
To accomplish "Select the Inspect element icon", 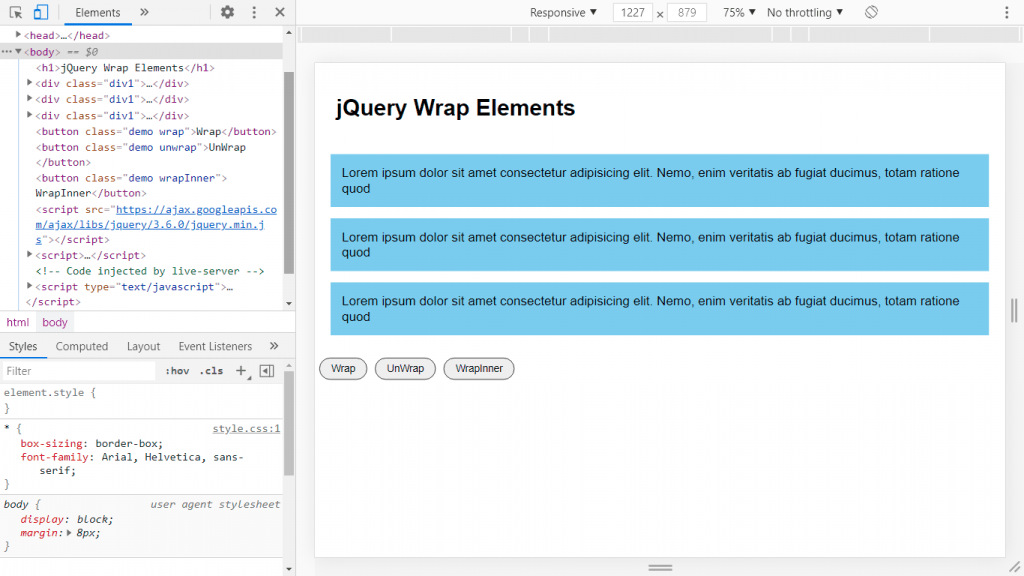I will [x=14, y=12].
